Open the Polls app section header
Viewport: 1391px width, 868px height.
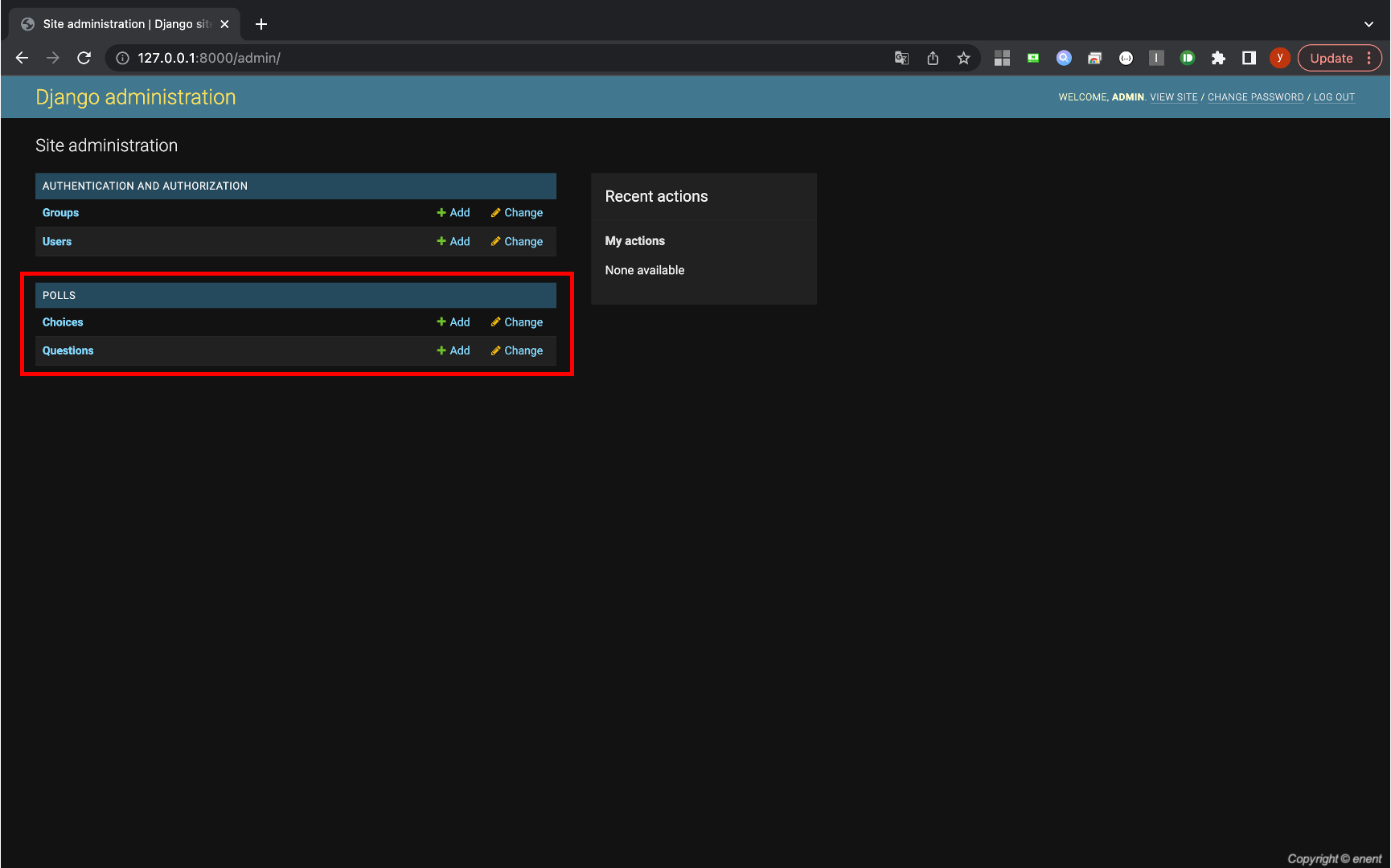59,295
